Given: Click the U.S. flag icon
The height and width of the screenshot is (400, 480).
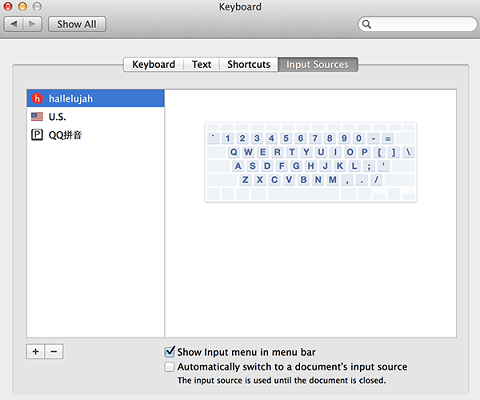Looking at the screenshot, I should [x=37, y=116].
